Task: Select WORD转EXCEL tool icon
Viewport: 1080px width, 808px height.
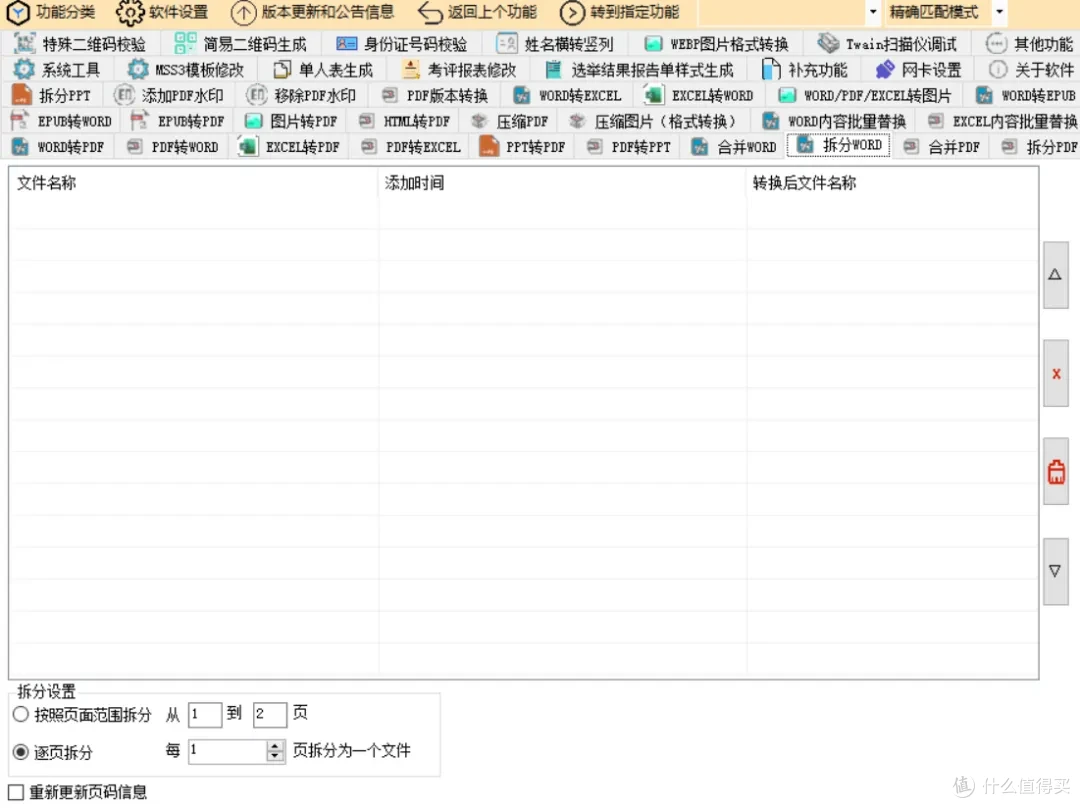Action: (x=522, y=95)
